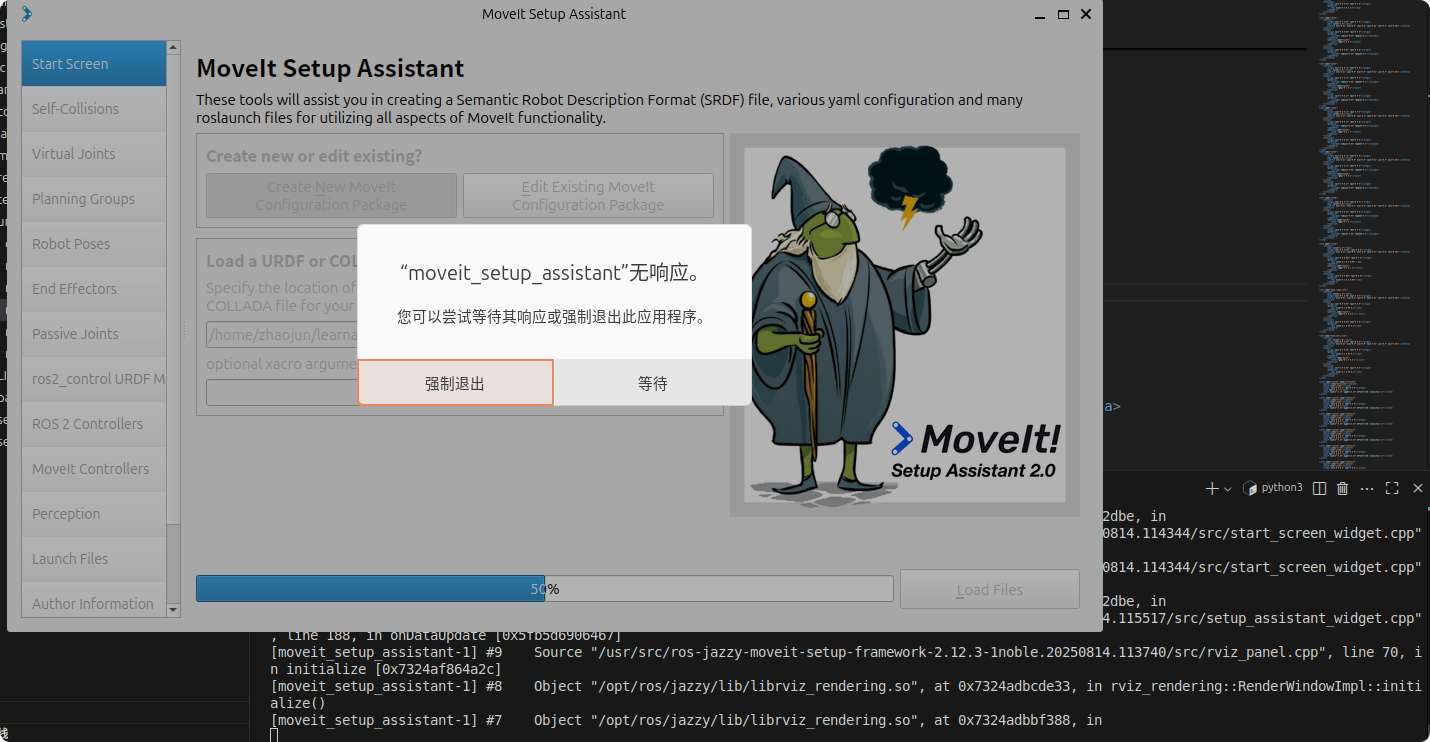Image resolution: width=1430 pixels, height=742 pixels.
Task: Open the Perception tab
Action: click(94, 513)
